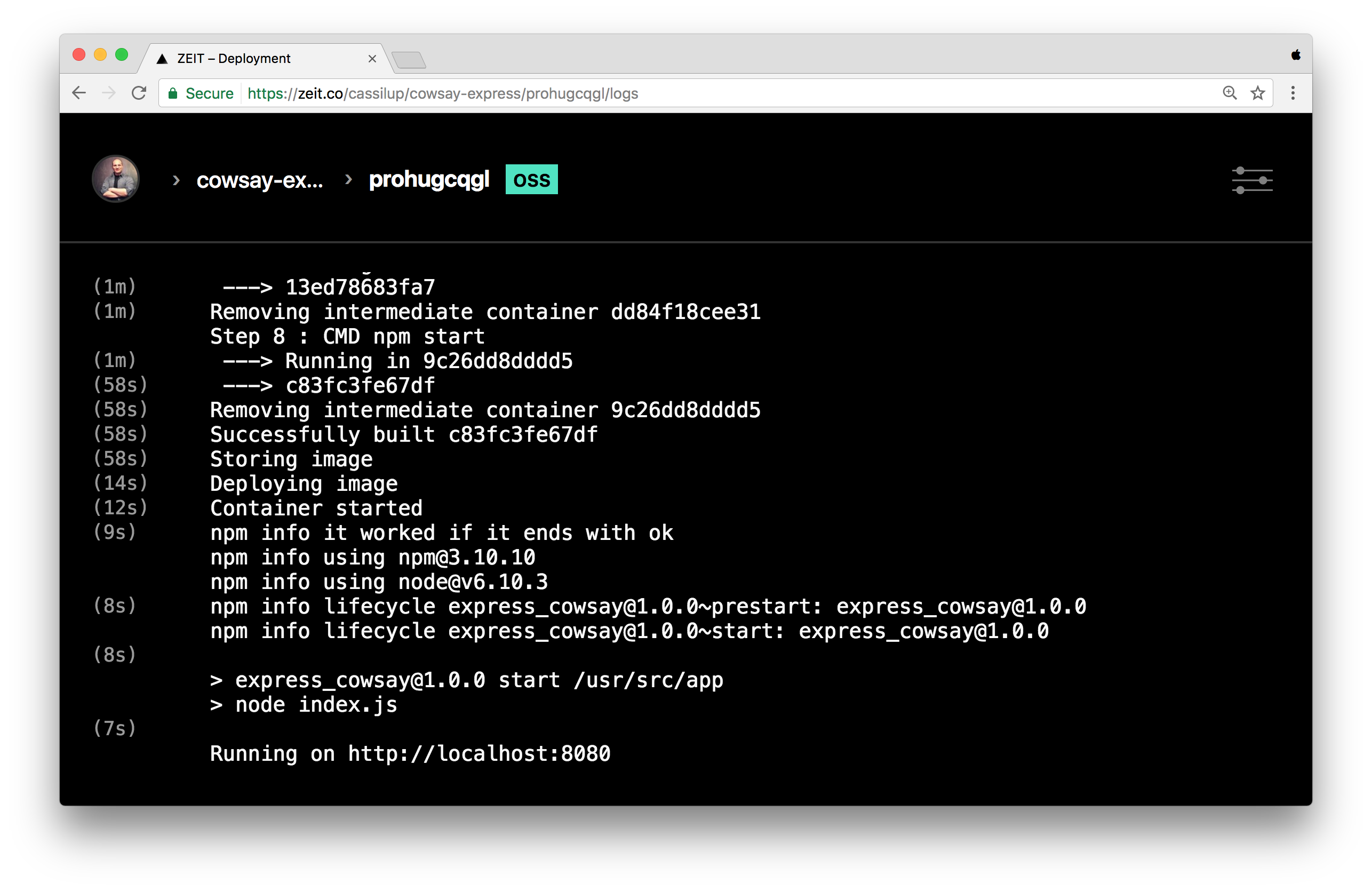Click the prohugcqgl deployment name
The width and height of the screenshot is (1372, 891).
coord(429,179)
